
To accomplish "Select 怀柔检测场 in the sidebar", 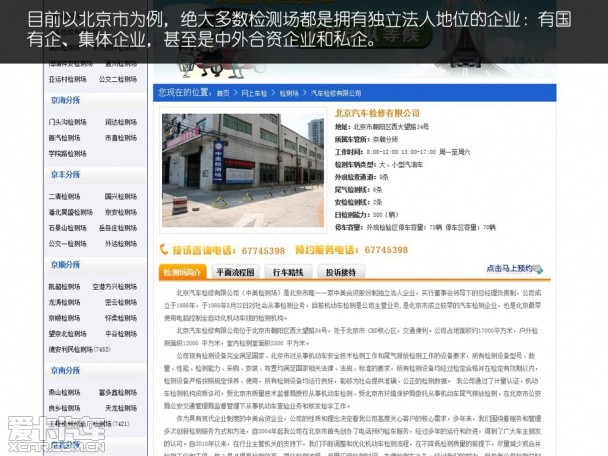I will pyautogui.click(x=121, y=318).
